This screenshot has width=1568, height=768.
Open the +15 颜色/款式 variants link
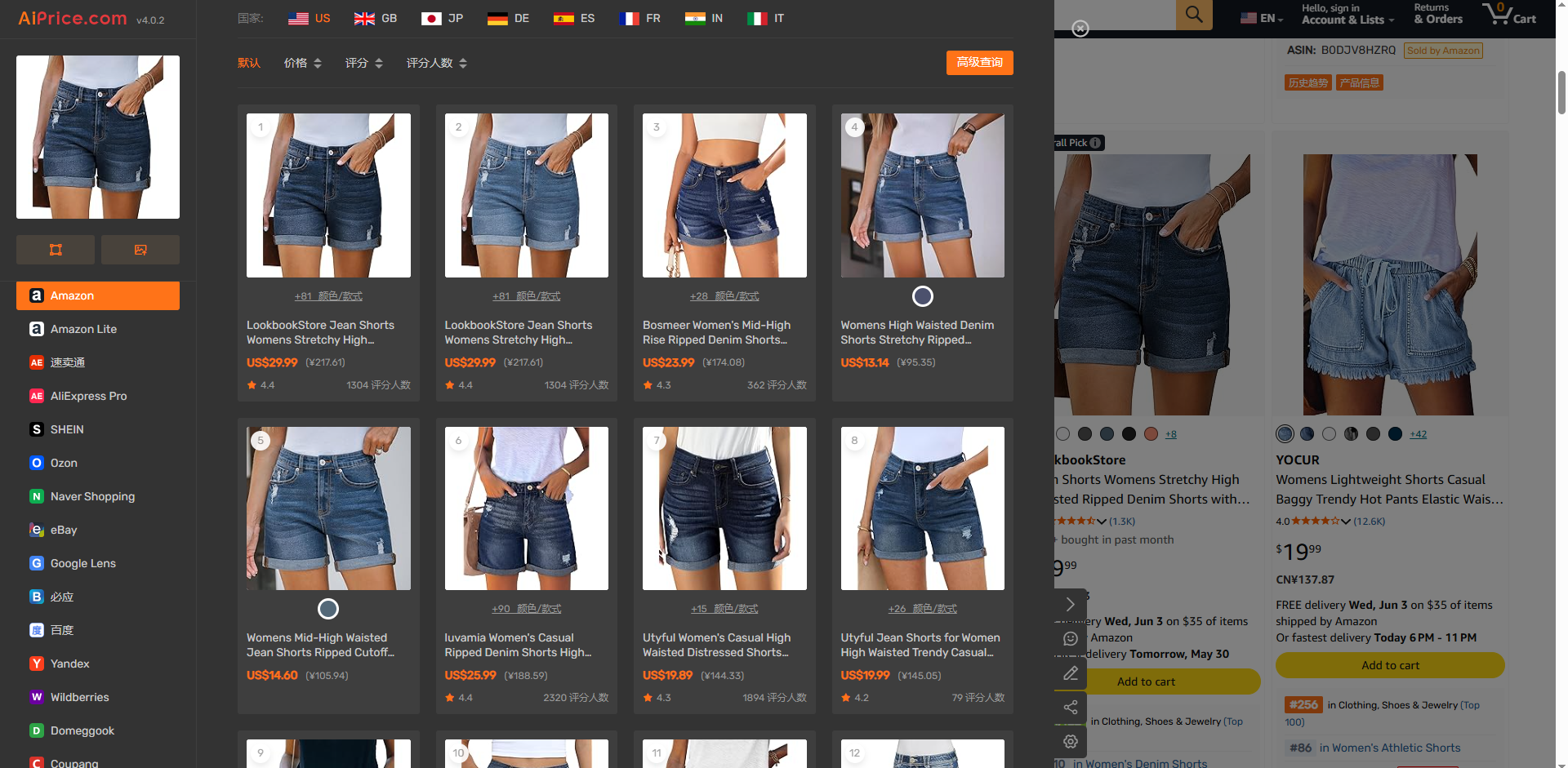724,609
